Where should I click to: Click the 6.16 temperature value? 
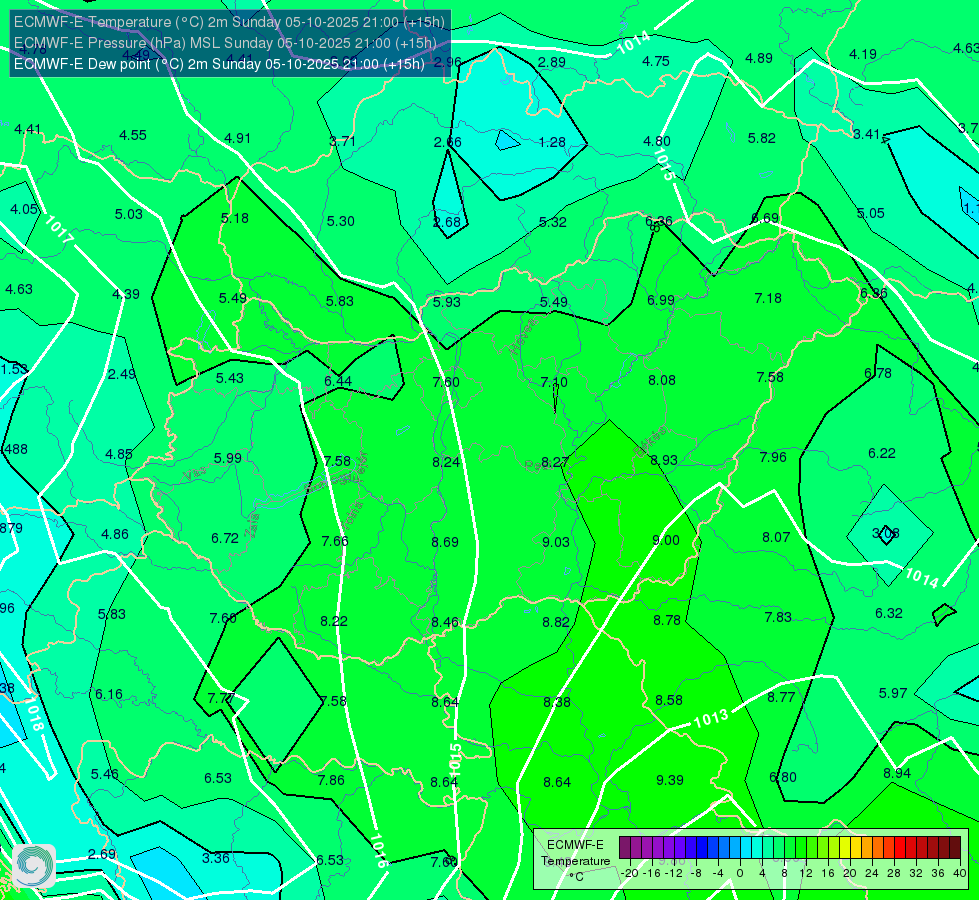point(109,695)
